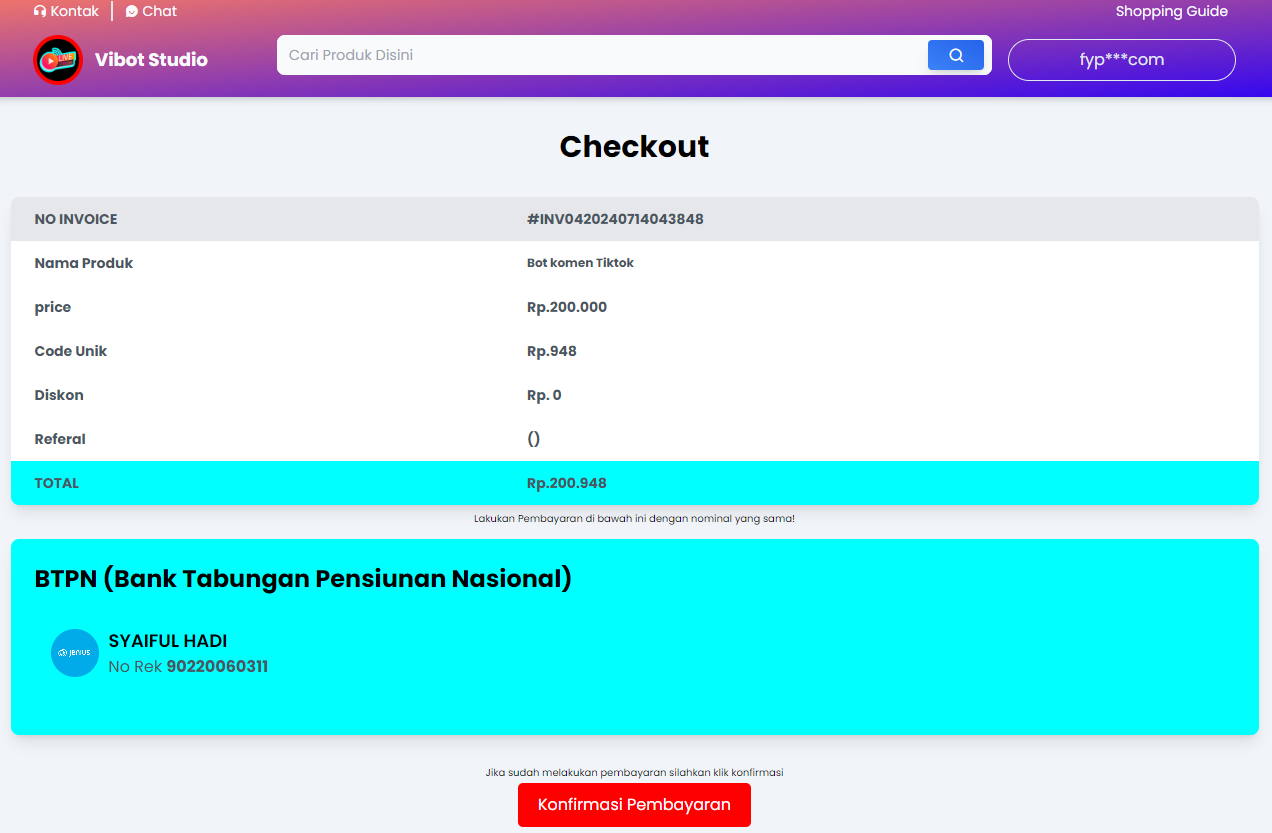Focus the Cari Produk Disini search field
This screenshot has height=833, width=1272.
603,55
